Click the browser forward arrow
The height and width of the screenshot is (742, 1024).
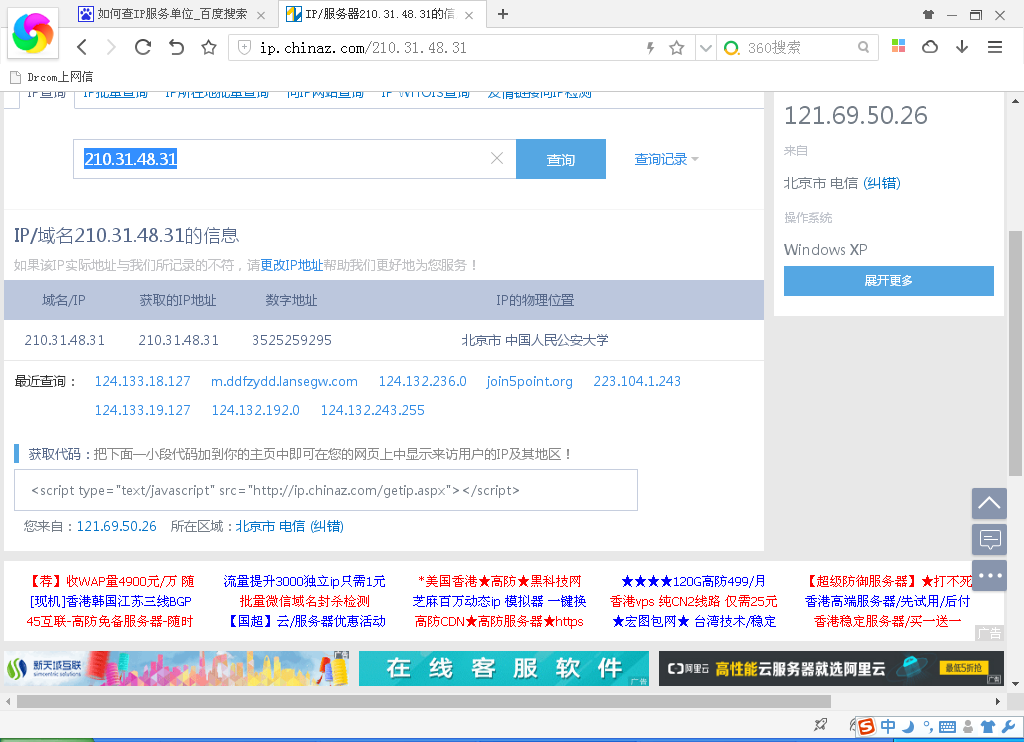111,47
